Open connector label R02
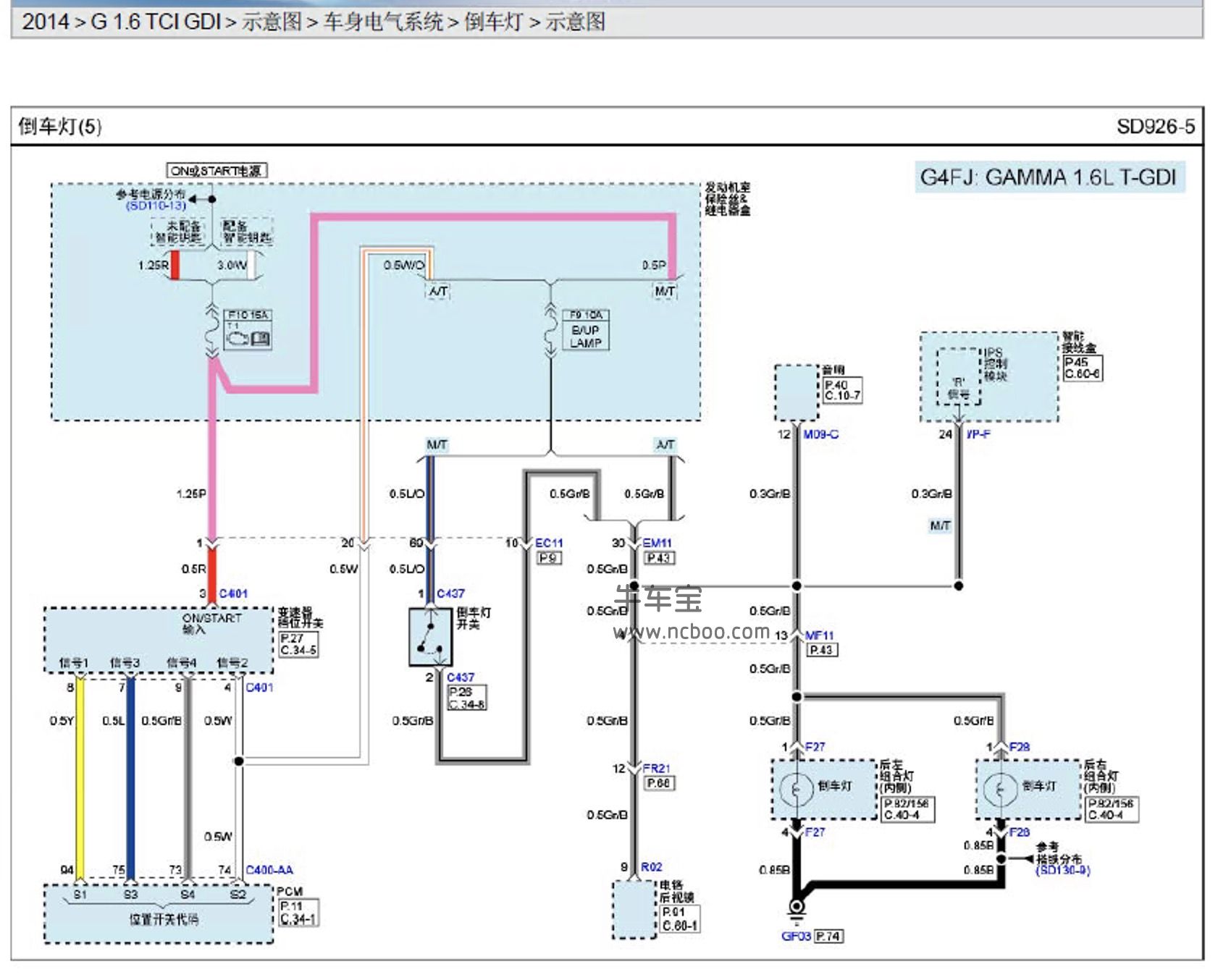The image size is (1218, 980). click(651, 867)
